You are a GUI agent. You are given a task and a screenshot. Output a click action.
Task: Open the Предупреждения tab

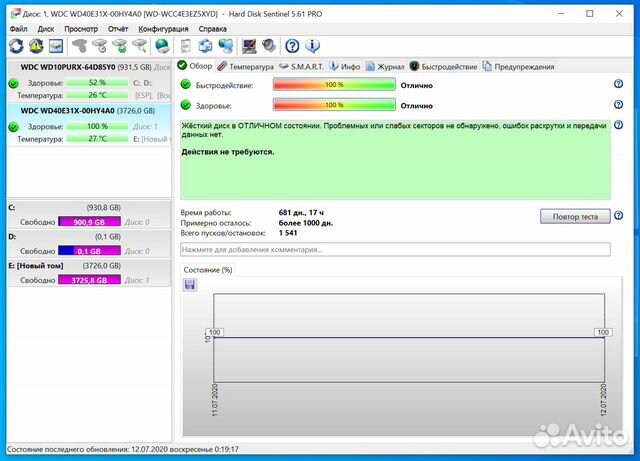(518, 67)
